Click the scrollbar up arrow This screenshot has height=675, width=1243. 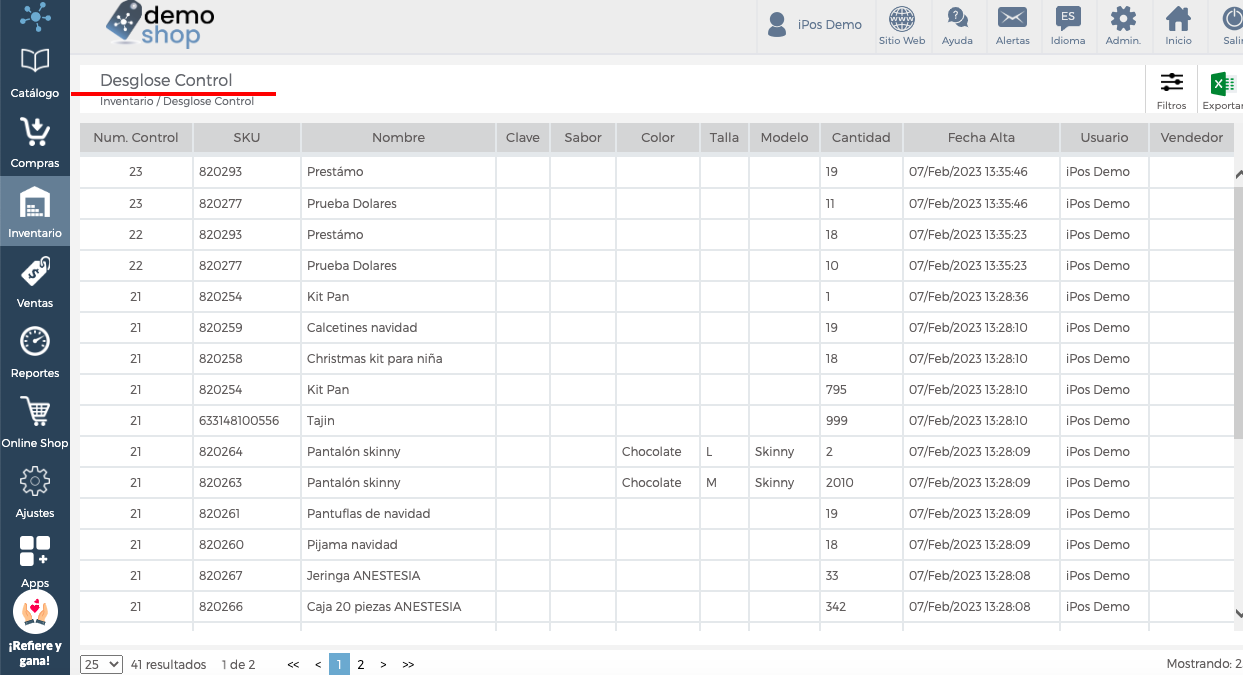[x=1238, y=174]
